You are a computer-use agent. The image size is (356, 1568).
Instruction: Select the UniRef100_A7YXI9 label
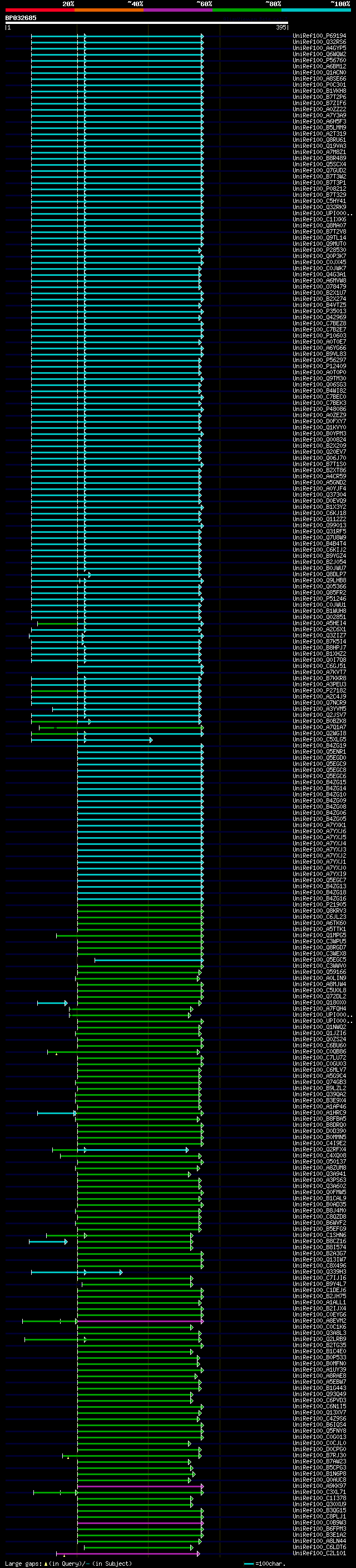pos(319,874)
